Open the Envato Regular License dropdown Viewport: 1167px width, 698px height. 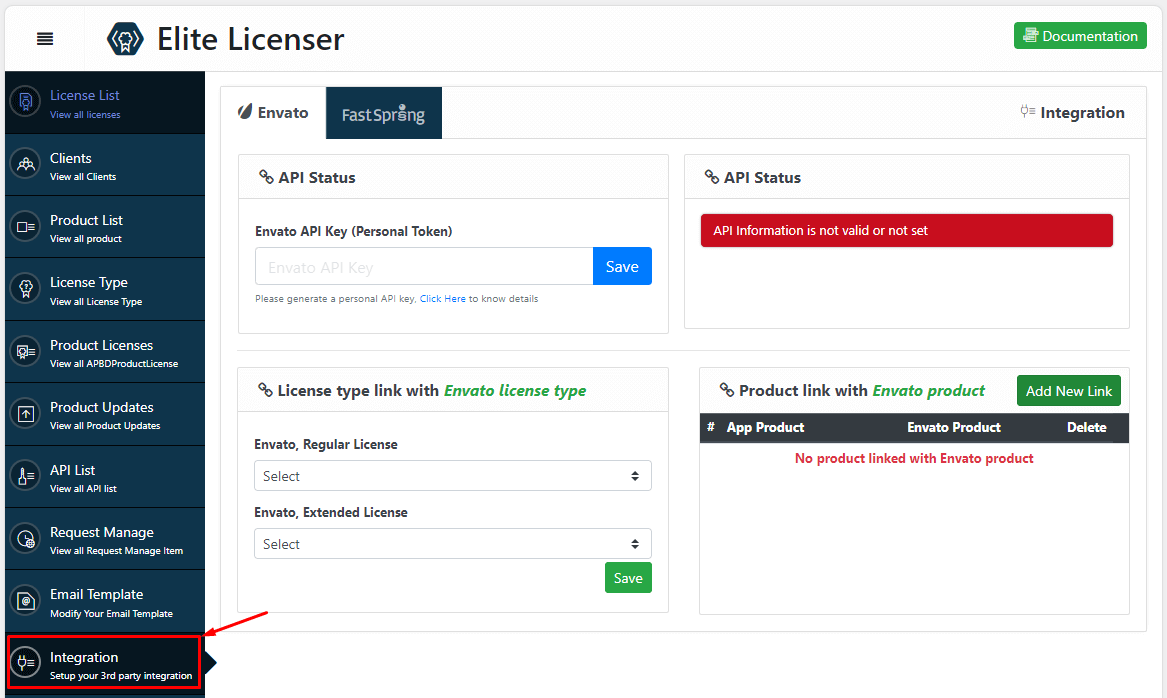pyautogui.click(x=452, y=475)
